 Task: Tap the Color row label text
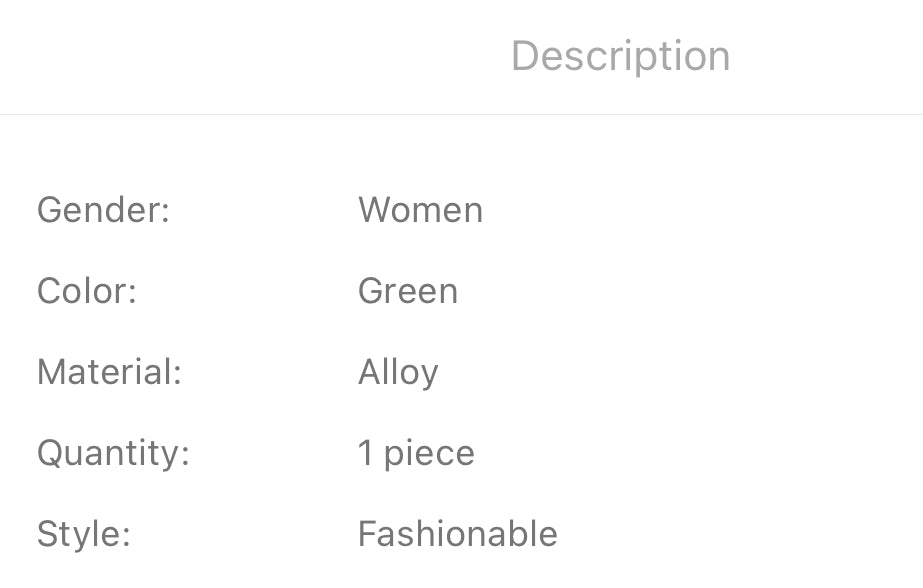(x=87, y=291)
